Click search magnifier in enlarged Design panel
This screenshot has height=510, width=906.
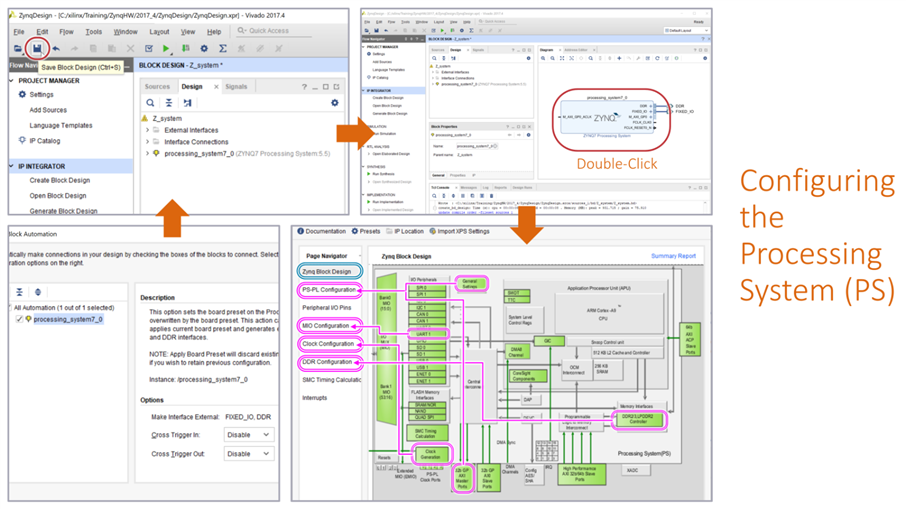[x=150, y=103]
